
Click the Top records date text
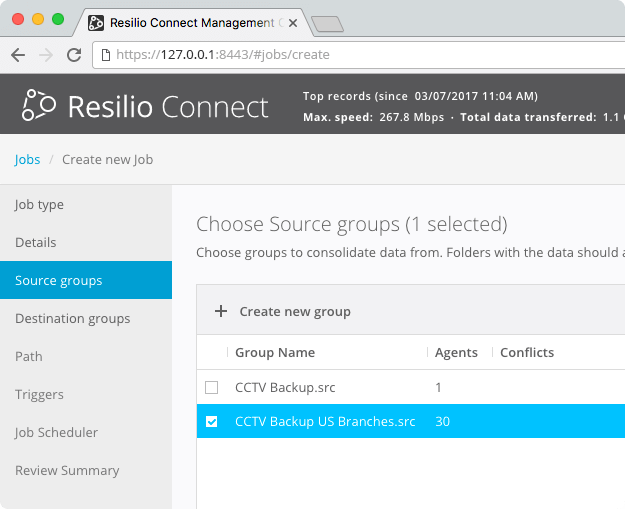[421, 96]
